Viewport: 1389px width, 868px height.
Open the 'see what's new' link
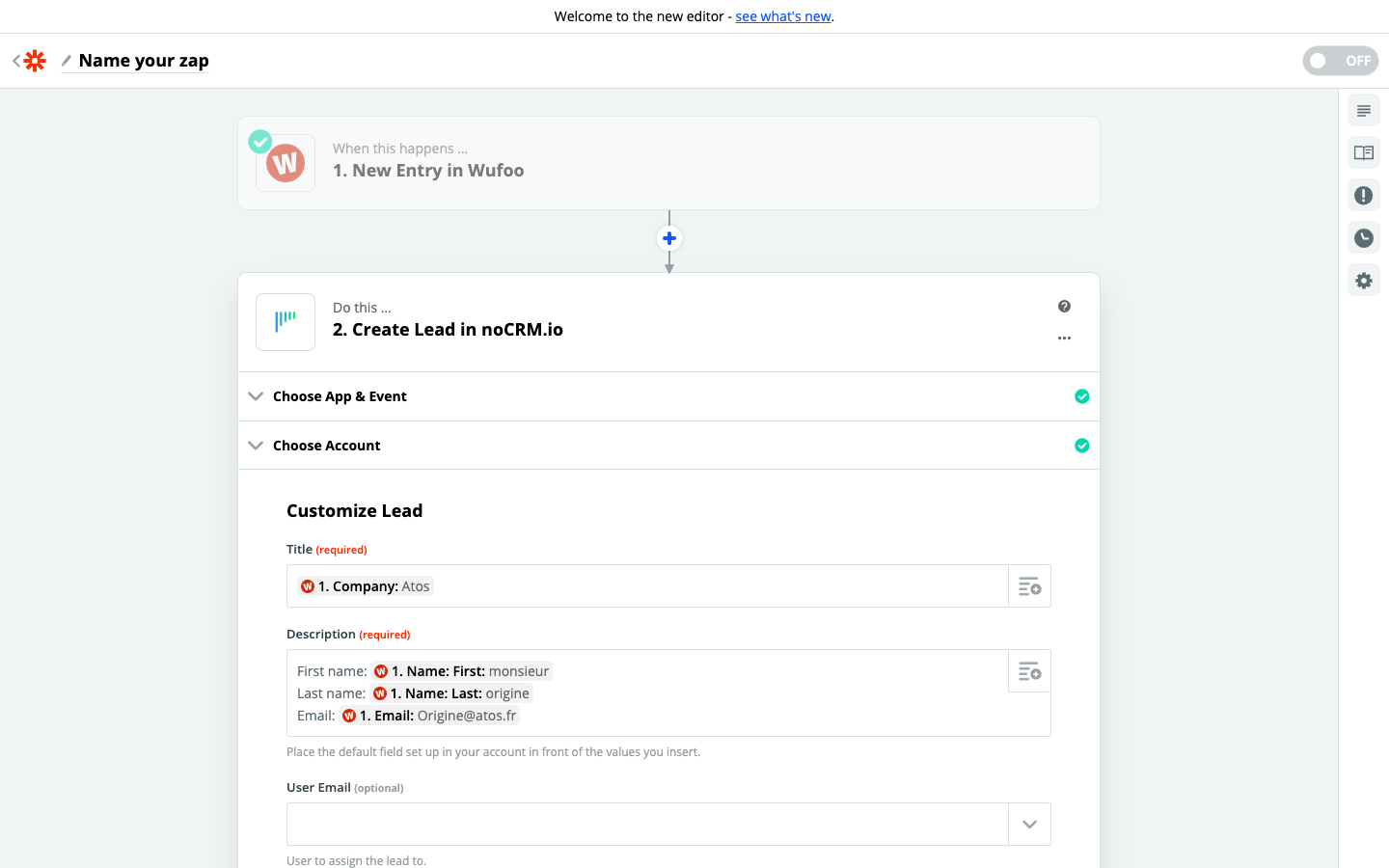782,16
